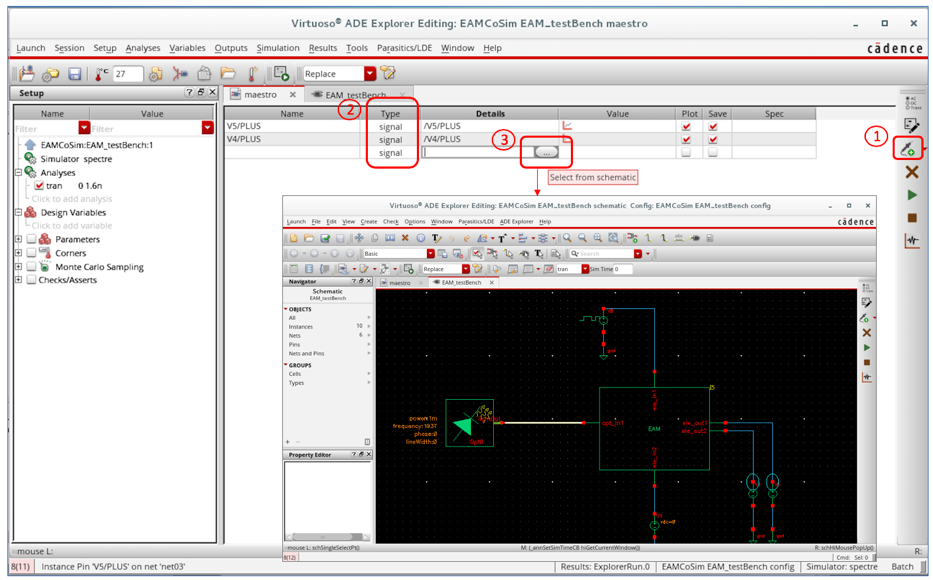Click the add output probe icon on right toolbar
Viewport: 933px width, 580px height.
(907, 149)
